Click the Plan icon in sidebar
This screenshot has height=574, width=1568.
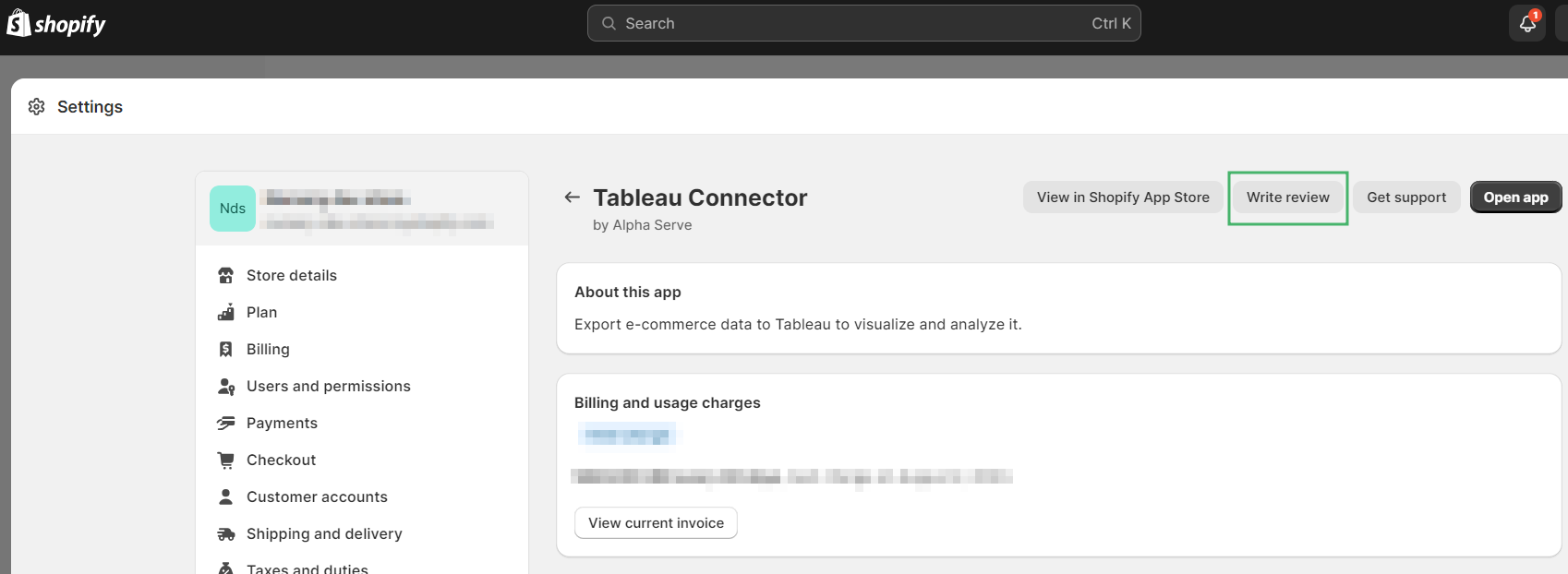tap(226, 313)
